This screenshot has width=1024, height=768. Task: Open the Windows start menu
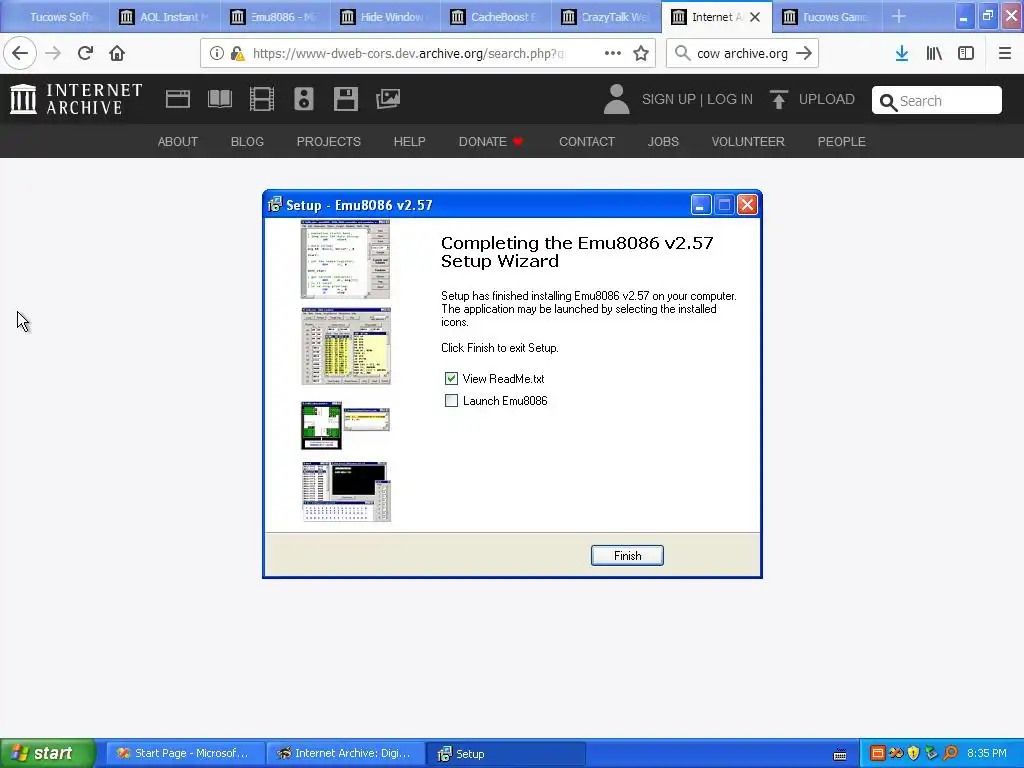click(47, 754)
